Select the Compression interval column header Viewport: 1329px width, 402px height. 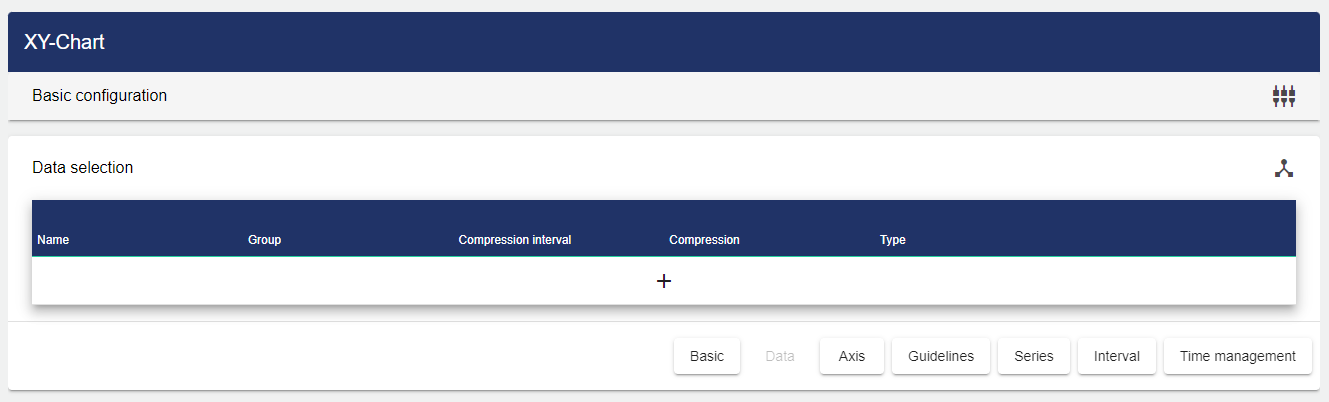[x=514, y=240]
